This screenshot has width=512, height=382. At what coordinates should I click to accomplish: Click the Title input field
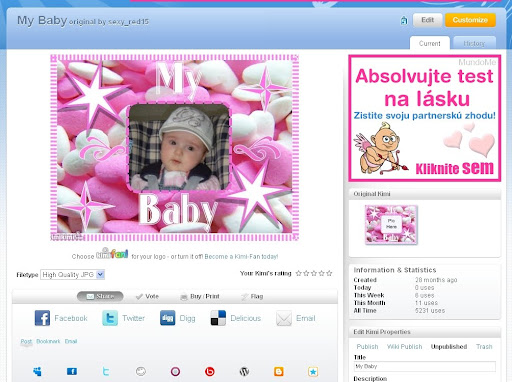[x=425, y=366]
